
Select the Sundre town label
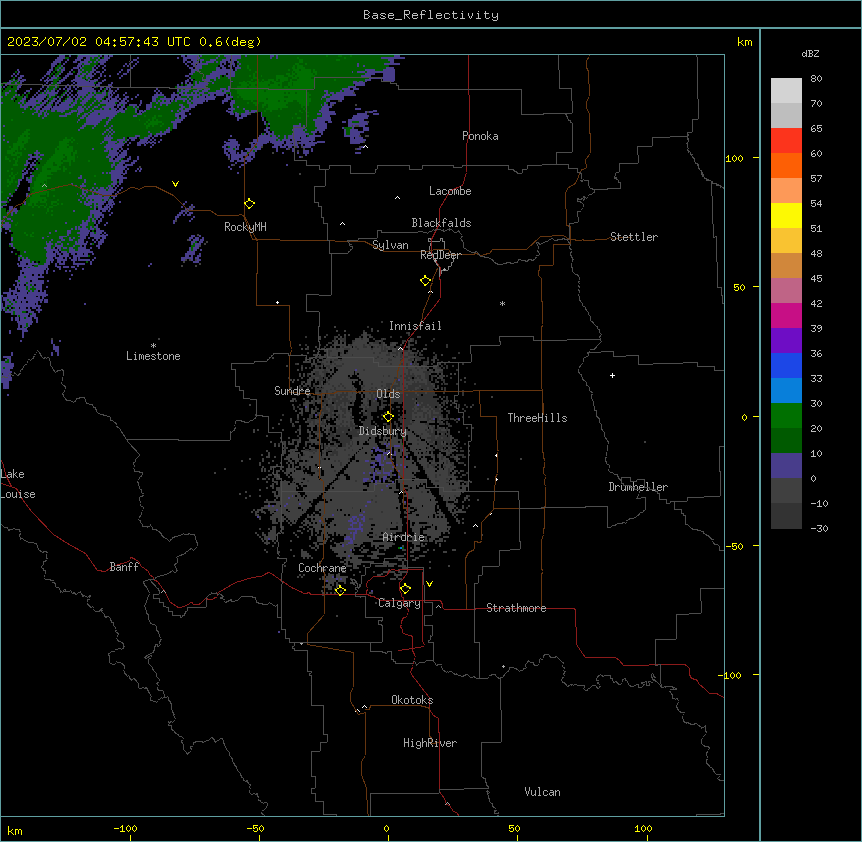point(292,391)
